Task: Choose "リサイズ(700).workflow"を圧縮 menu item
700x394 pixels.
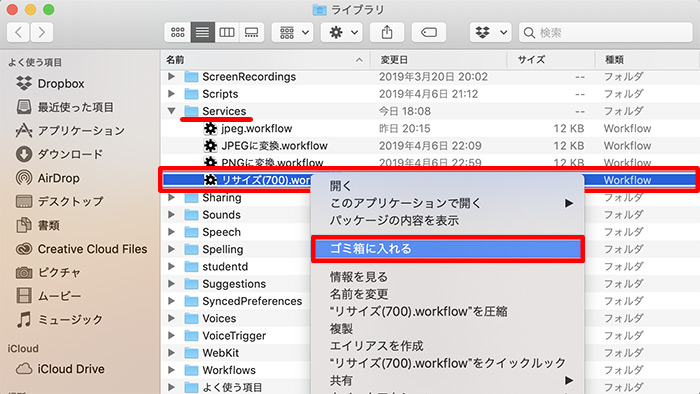Action: (448, 311)
